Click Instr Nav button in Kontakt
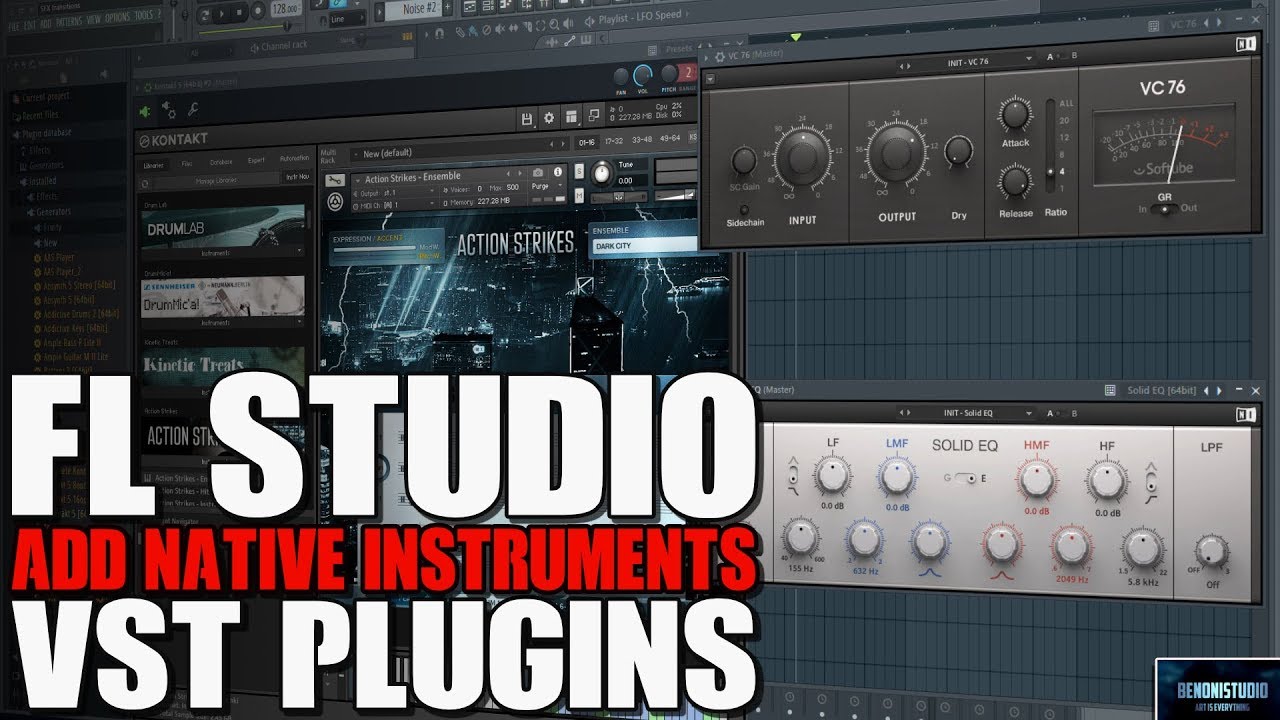The image size is (1280, 720). pyautogui.click(x=298, y=175)
